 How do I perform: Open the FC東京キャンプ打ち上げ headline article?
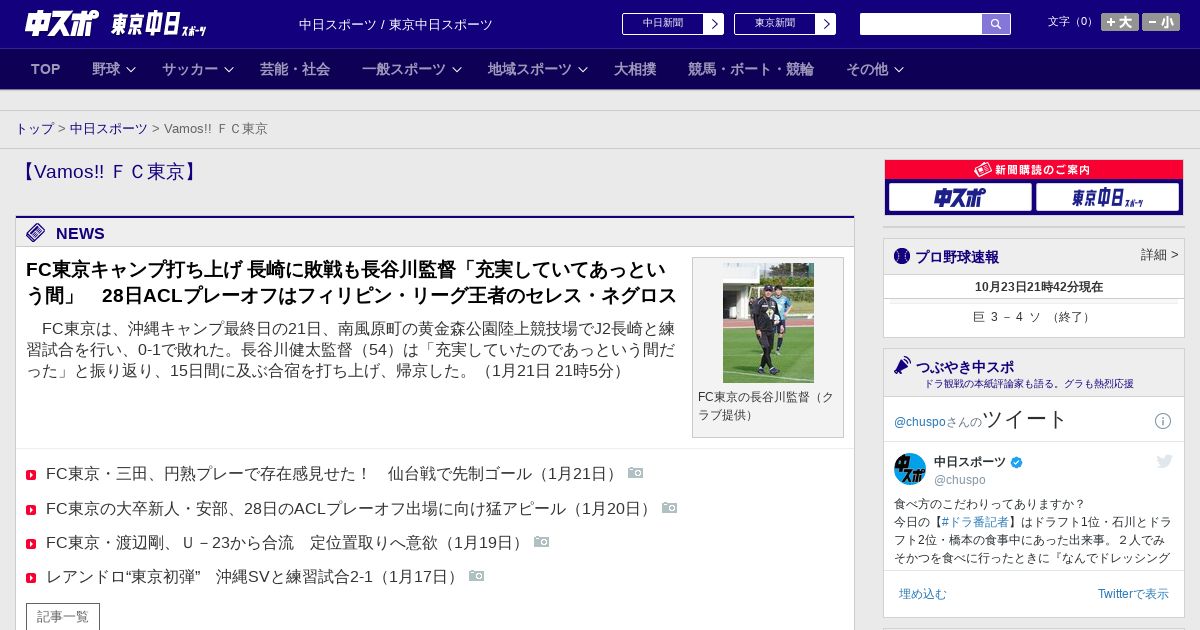coord(351,282)
